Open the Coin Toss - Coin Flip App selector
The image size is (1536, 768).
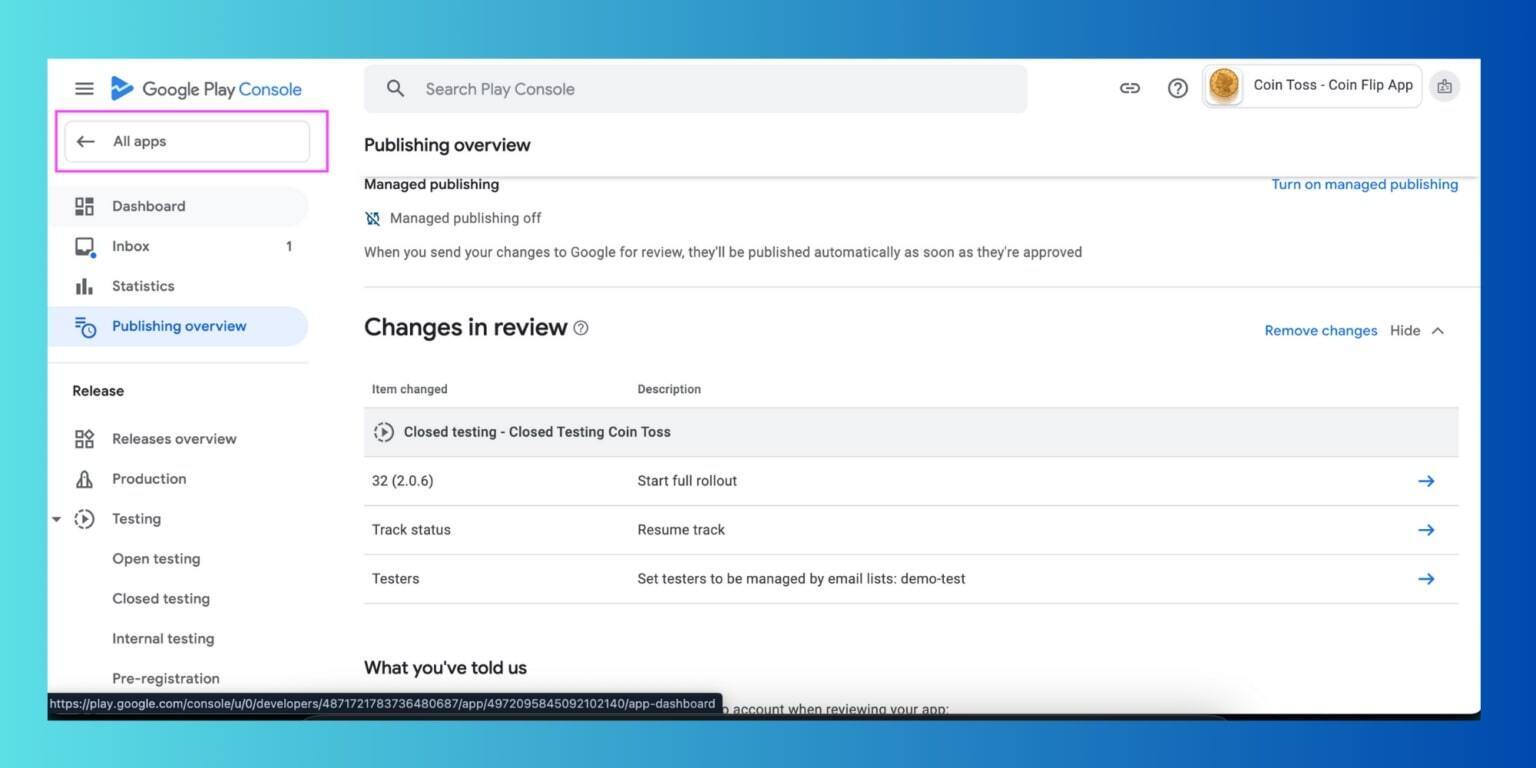pyautogui.click(x=1312, y=86)
